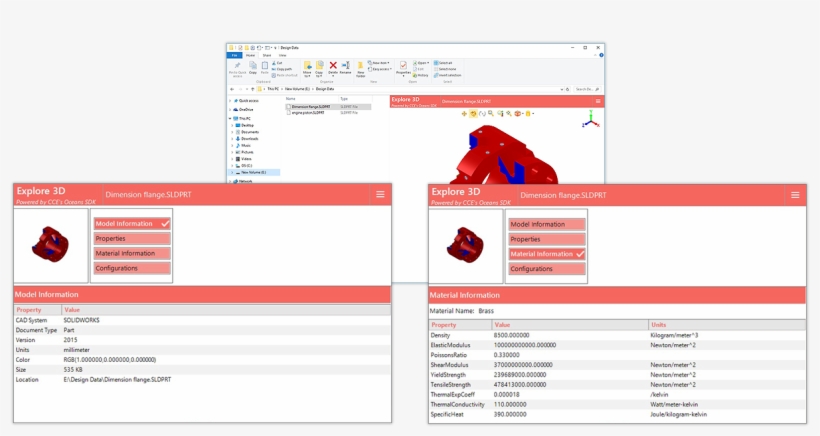
Task: Switch to the View ribbon tab
Action: pyautogui.click(x=282, y=55)
